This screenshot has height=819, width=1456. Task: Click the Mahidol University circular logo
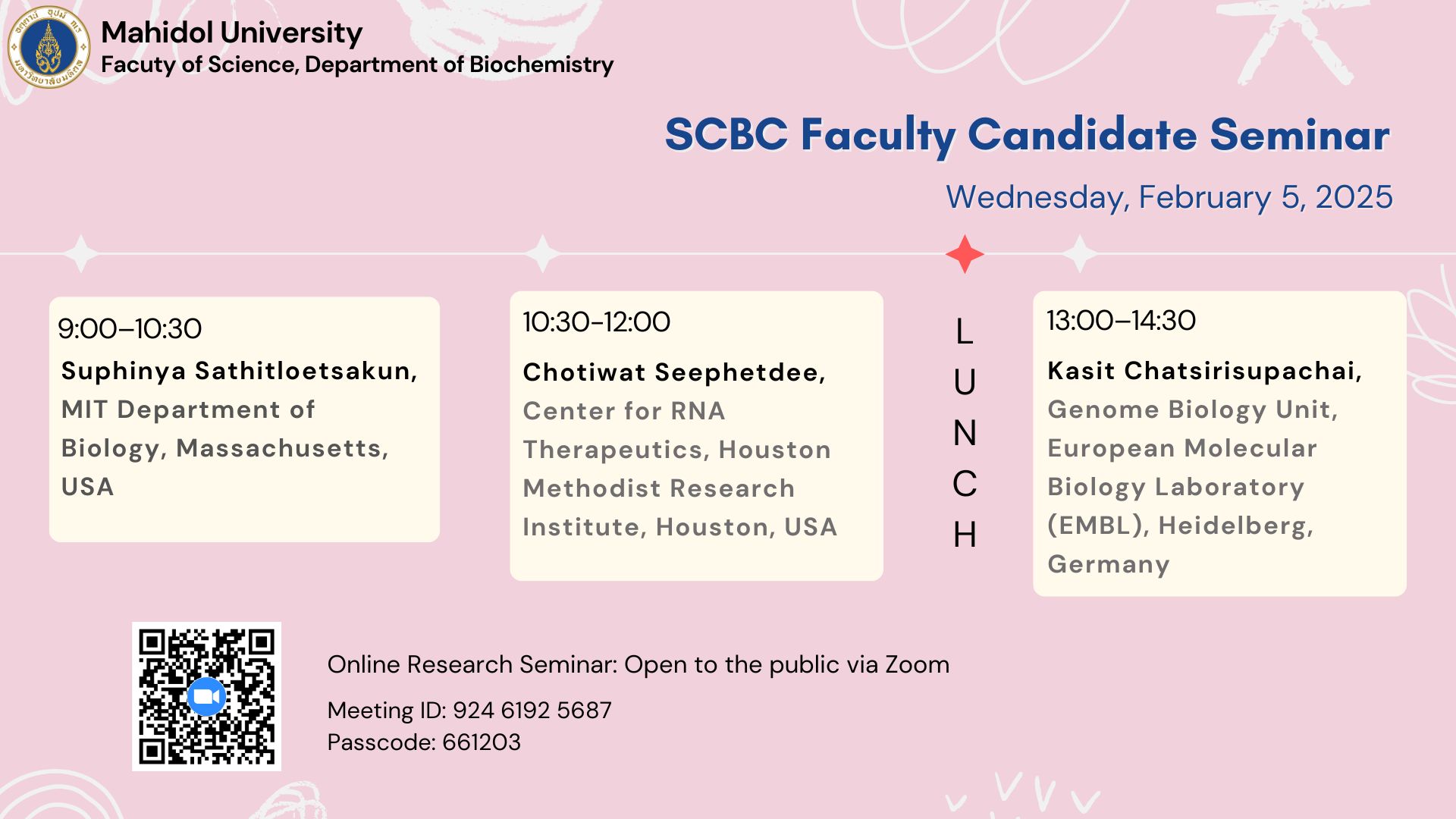tap(49, 47)
